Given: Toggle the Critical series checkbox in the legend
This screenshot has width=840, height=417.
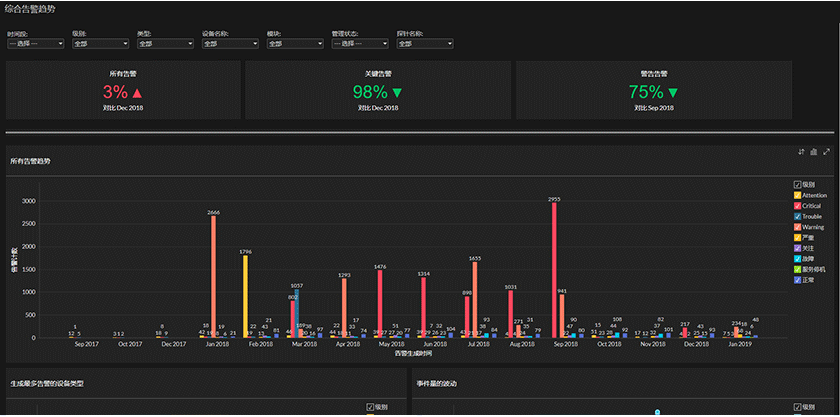Looking at the screenshot, I should 797,206.
